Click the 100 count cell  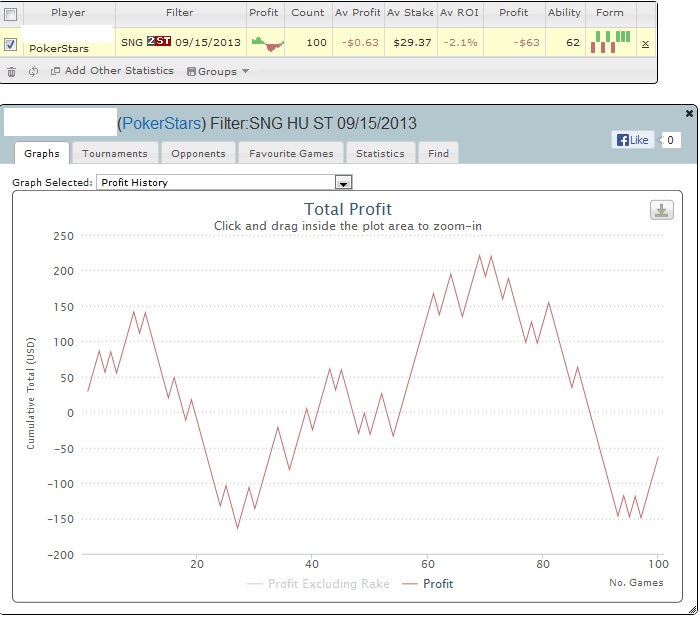pos(317,43)
